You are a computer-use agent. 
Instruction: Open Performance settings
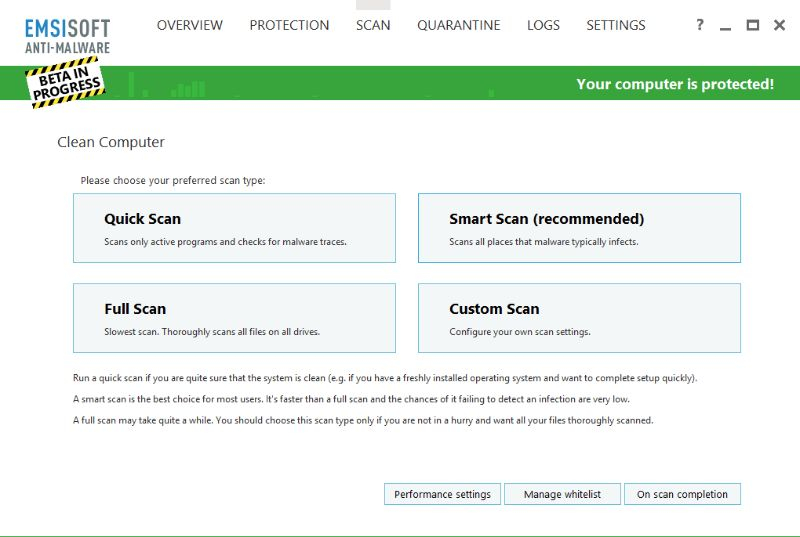tap(442, 494)
